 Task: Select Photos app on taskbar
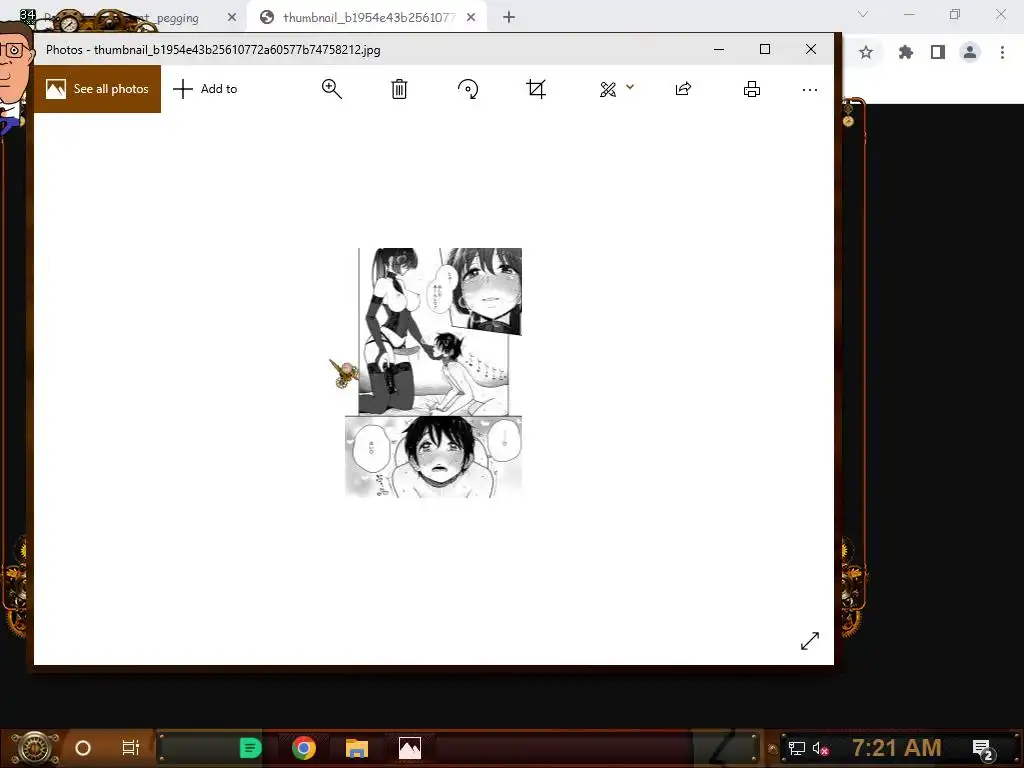coord(410,748)
